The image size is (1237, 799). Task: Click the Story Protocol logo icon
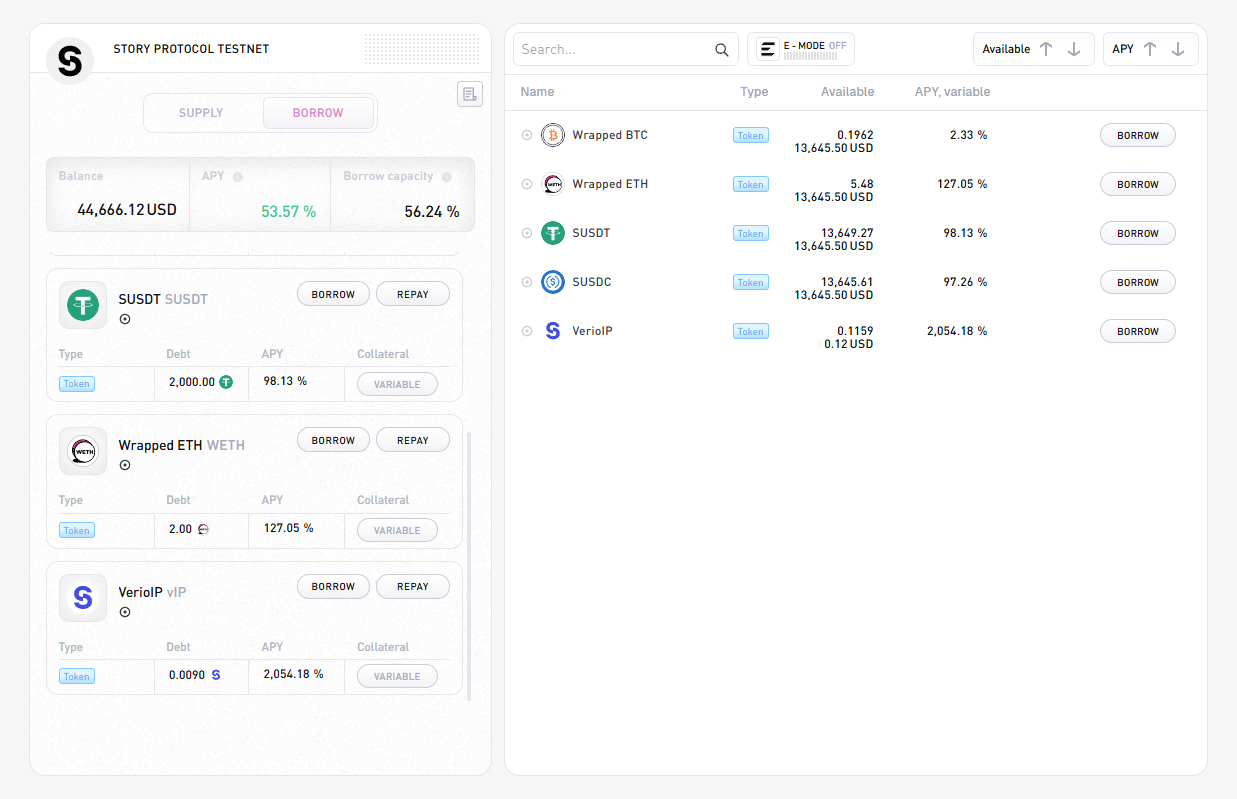70,61
